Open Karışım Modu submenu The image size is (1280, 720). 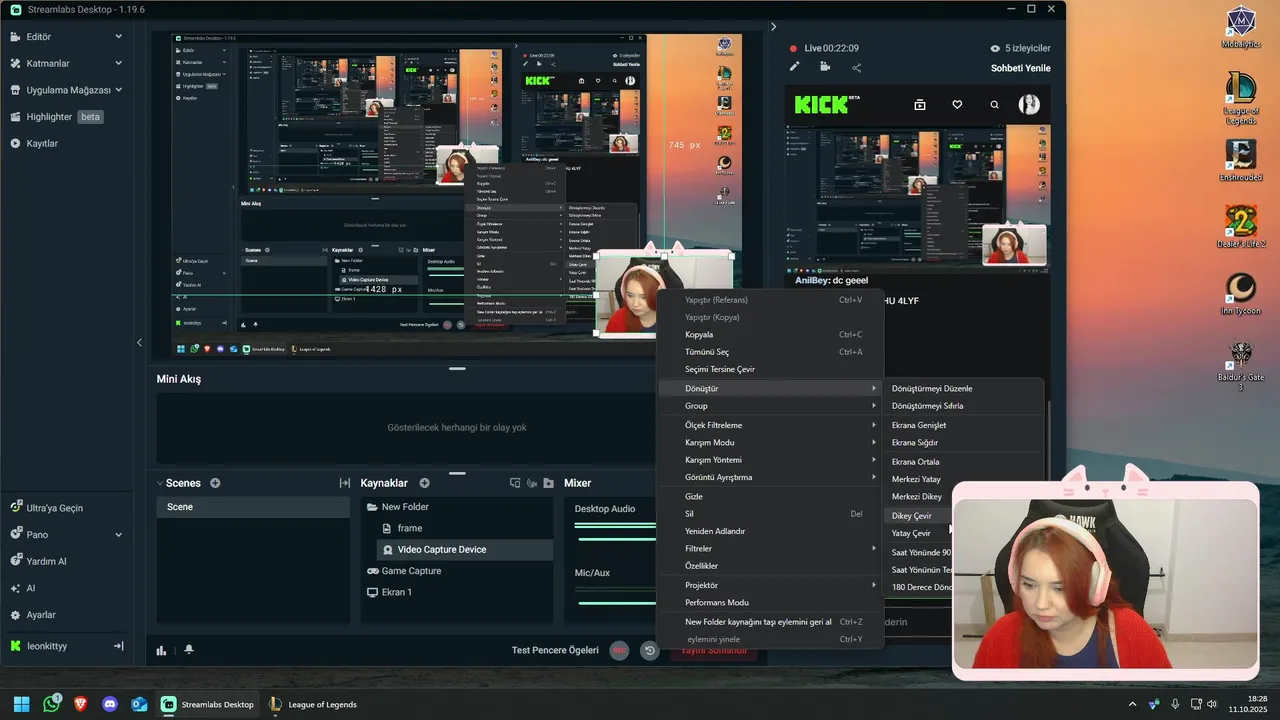770,443
